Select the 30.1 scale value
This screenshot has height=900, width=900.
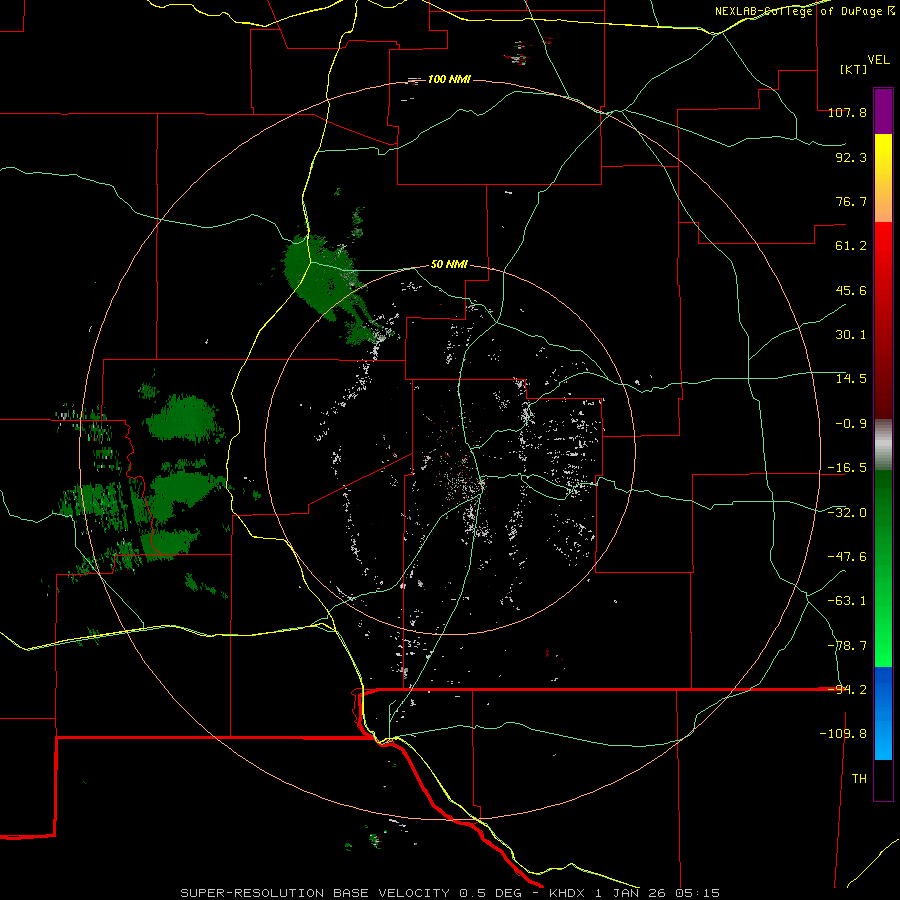pos(851,335)
